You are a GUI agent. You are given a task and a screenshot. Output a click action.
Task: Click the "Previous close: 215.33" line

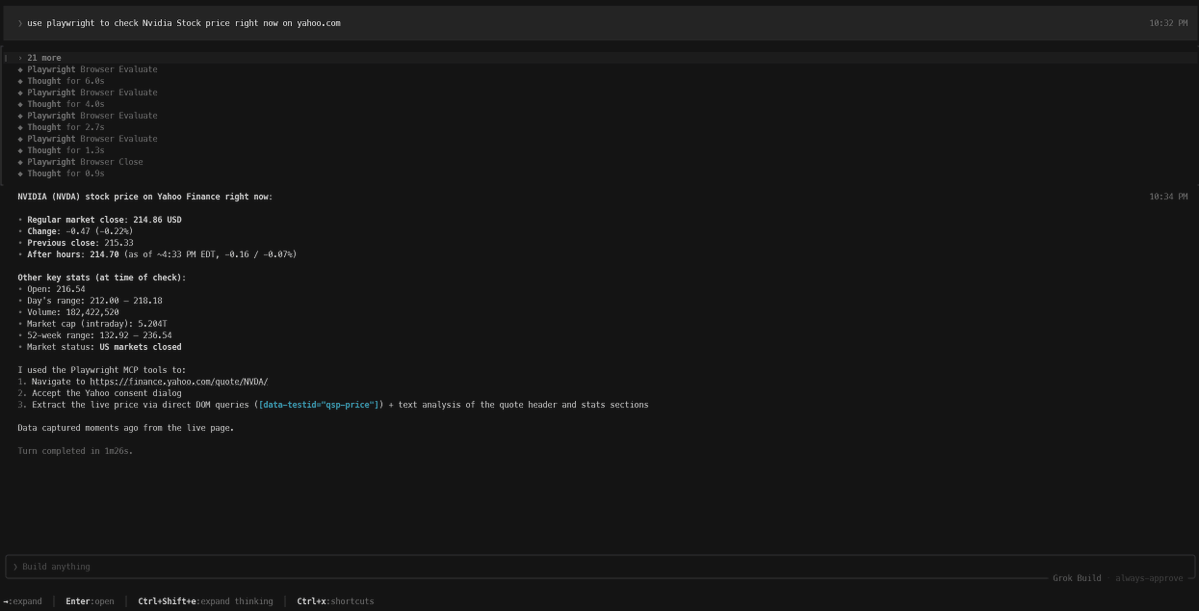(x=80, y=242)
